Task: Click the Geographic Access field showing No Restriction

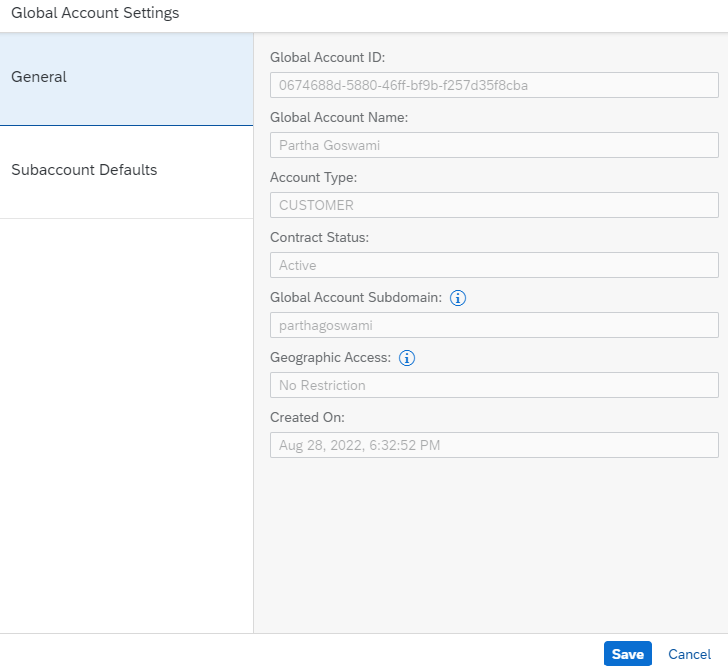Action: 494,385
